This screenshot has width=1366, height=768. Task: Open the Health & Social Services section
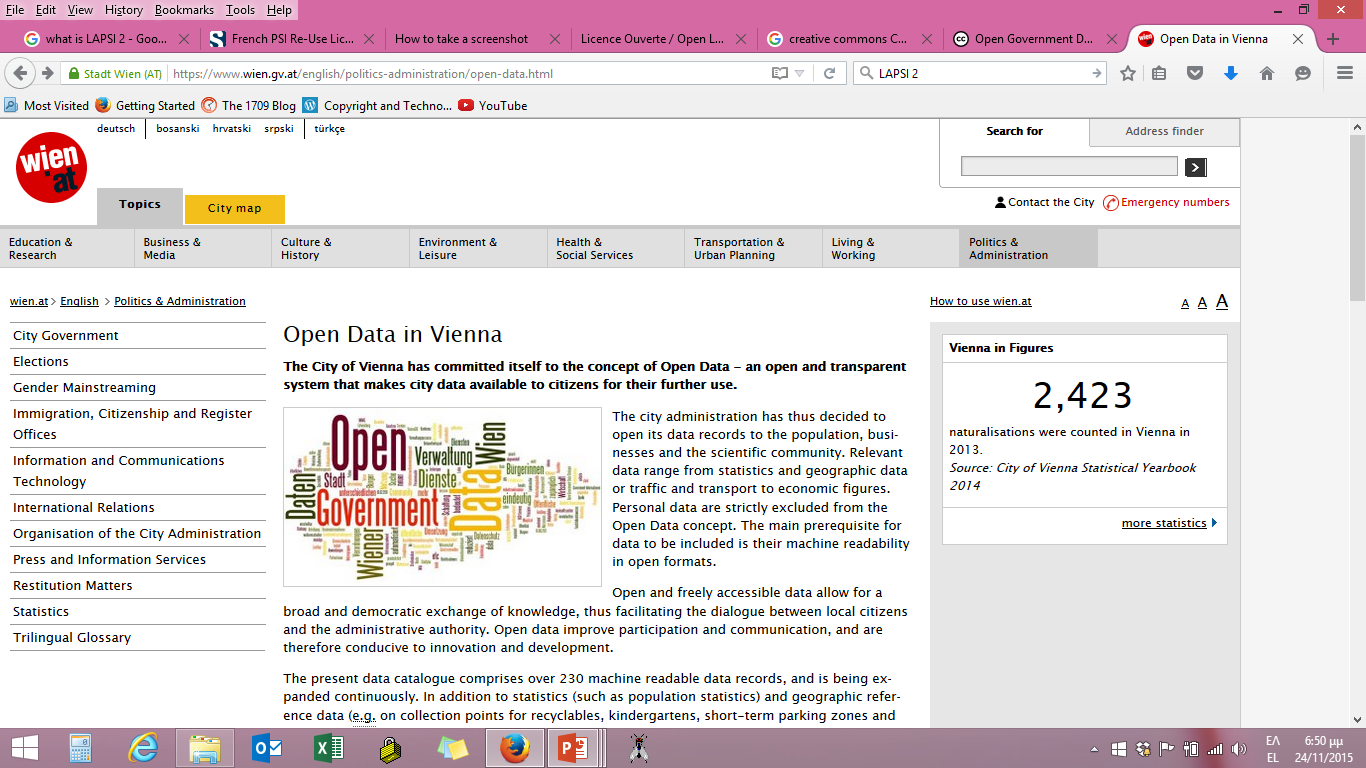(x=616, y=248)
